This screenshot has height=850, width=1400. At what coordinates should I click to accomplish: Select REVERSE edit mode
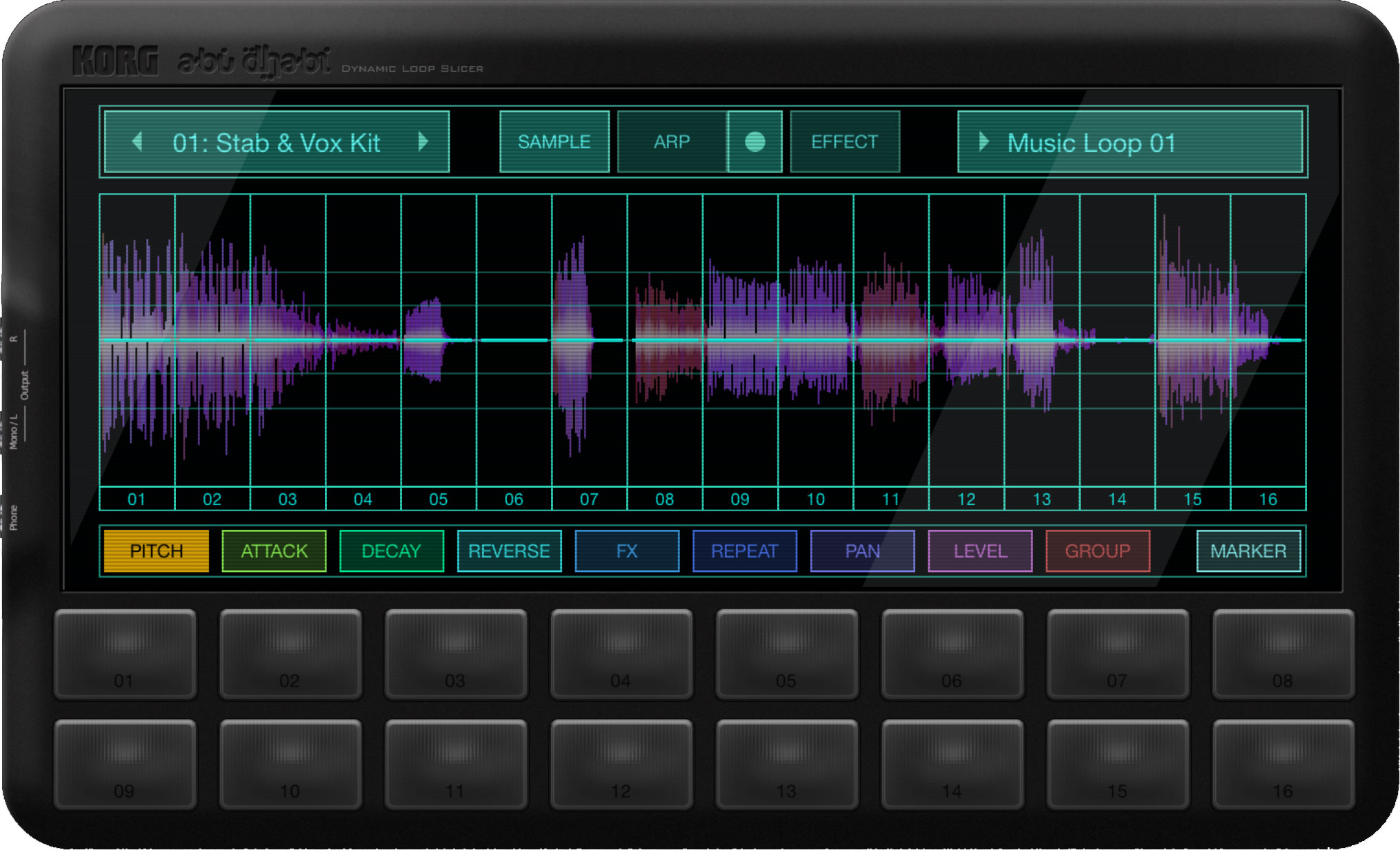point(510,551)
